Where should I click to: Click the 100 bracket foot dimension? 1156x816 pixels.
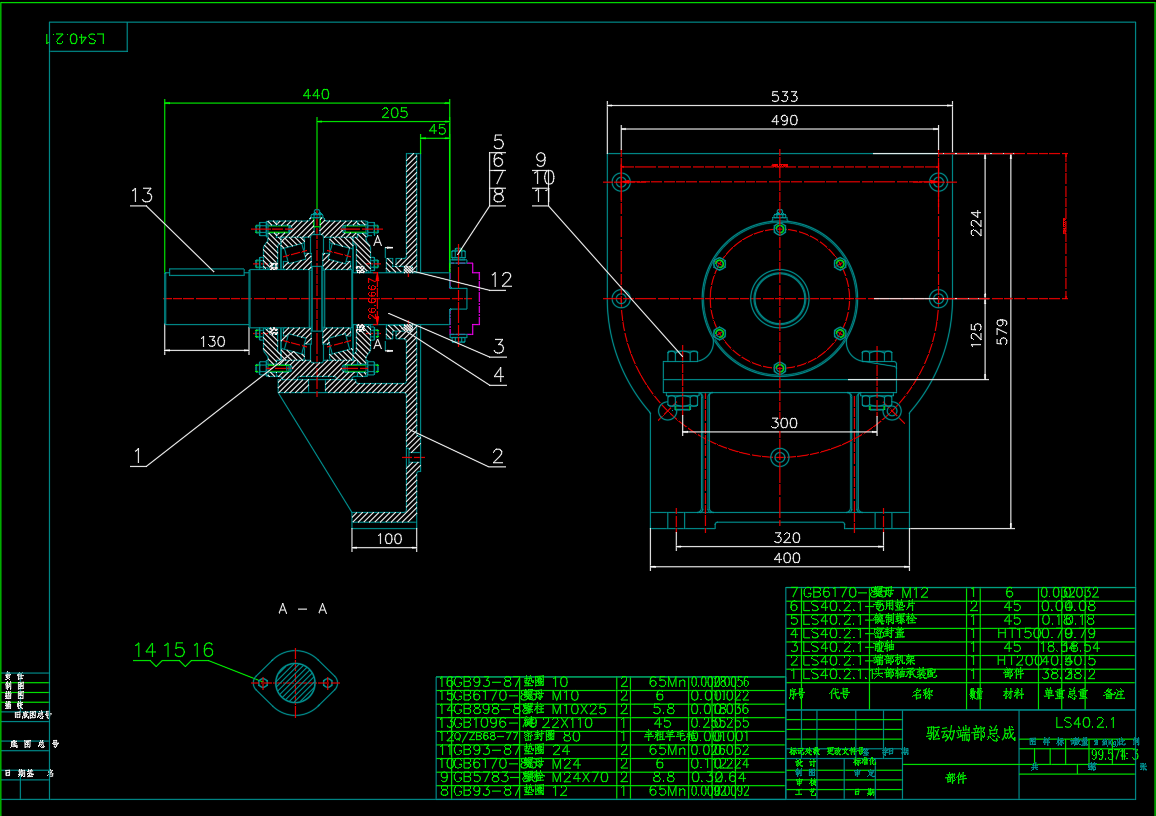(389, 539)
